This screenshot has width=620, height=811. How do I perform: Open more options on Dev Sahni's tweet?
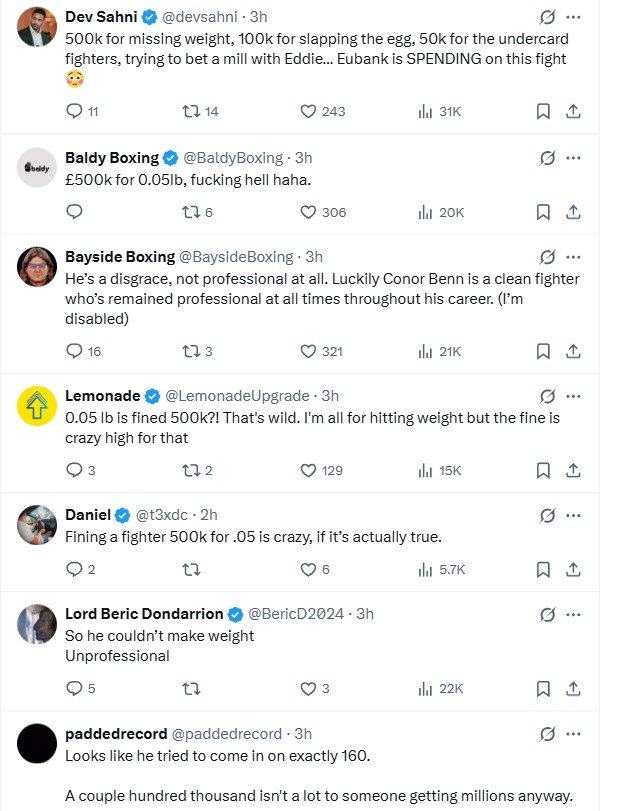coord(573,18)
